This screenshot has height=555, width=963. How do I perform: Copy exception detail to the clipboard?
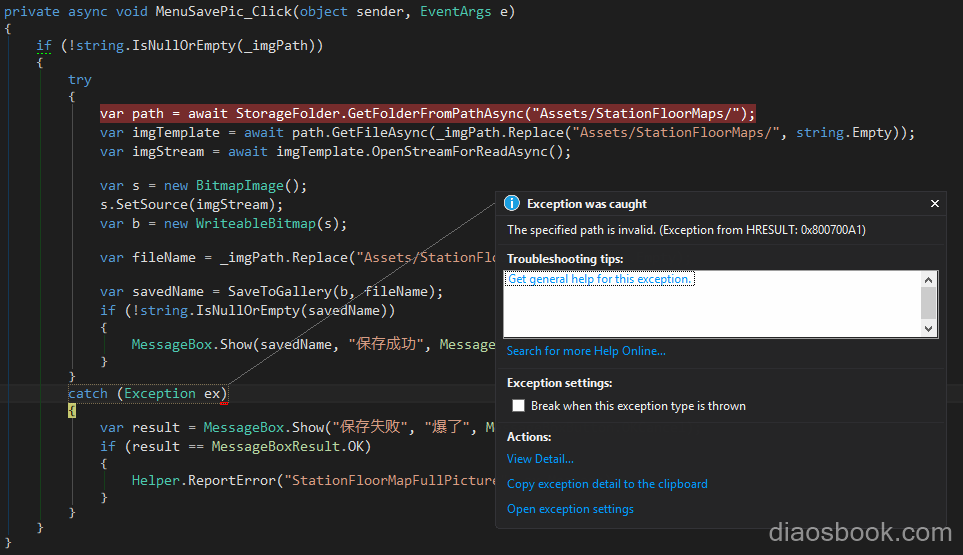[x=607, y=484]
